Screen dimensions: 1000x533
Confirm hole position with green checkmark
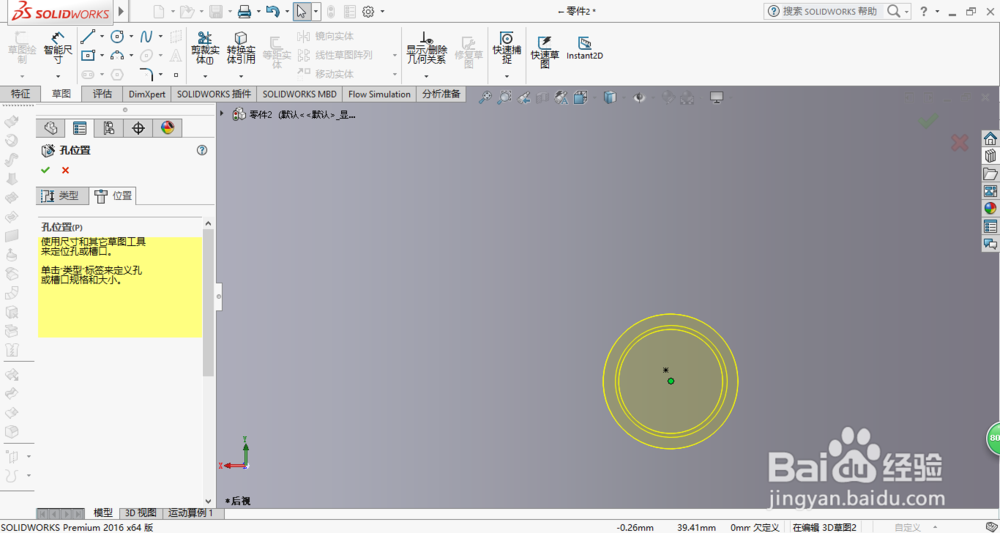tap(45, 170)
